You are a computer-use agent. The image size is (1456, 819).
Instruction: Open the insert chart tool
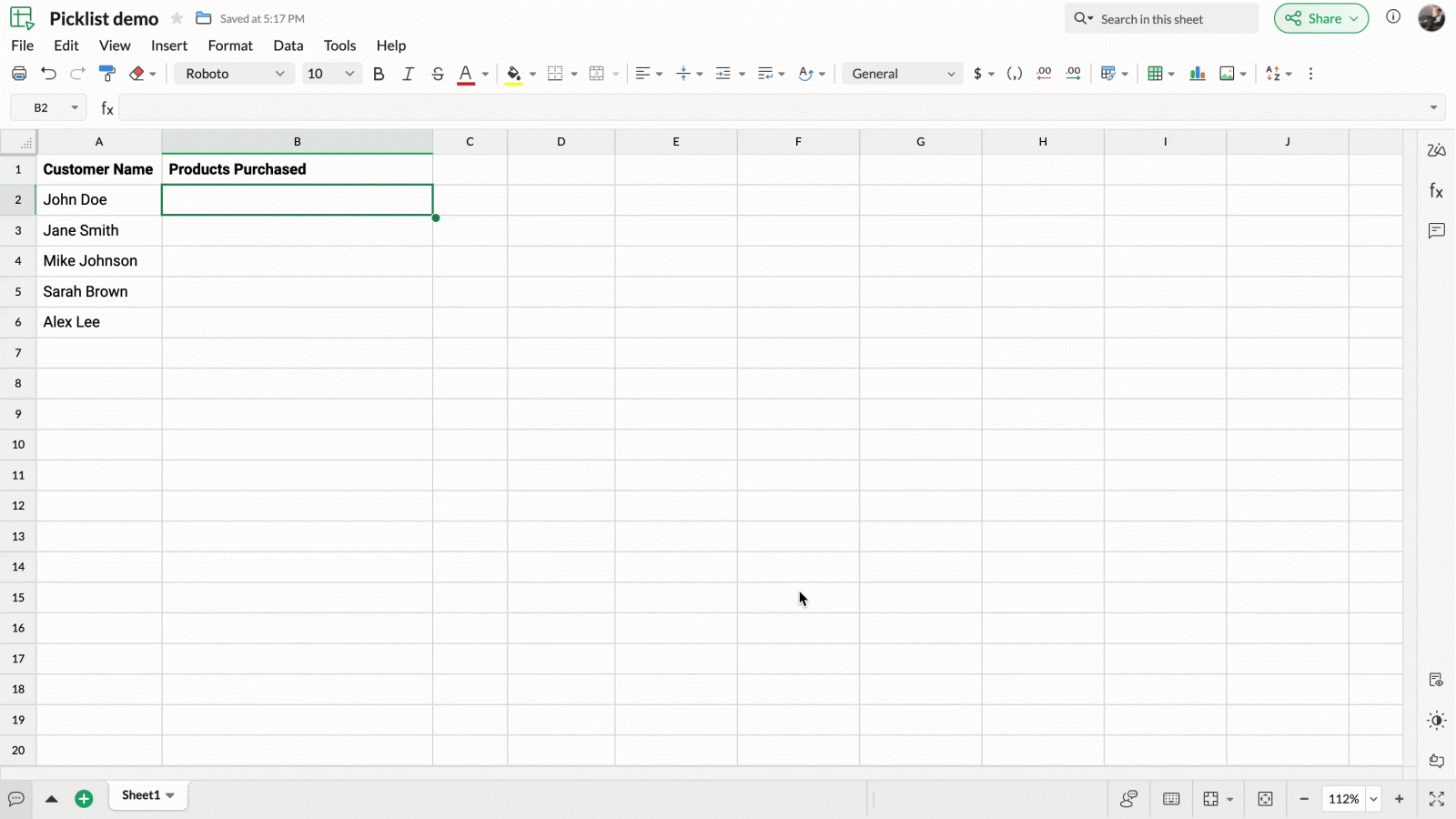click(1198, 73)
